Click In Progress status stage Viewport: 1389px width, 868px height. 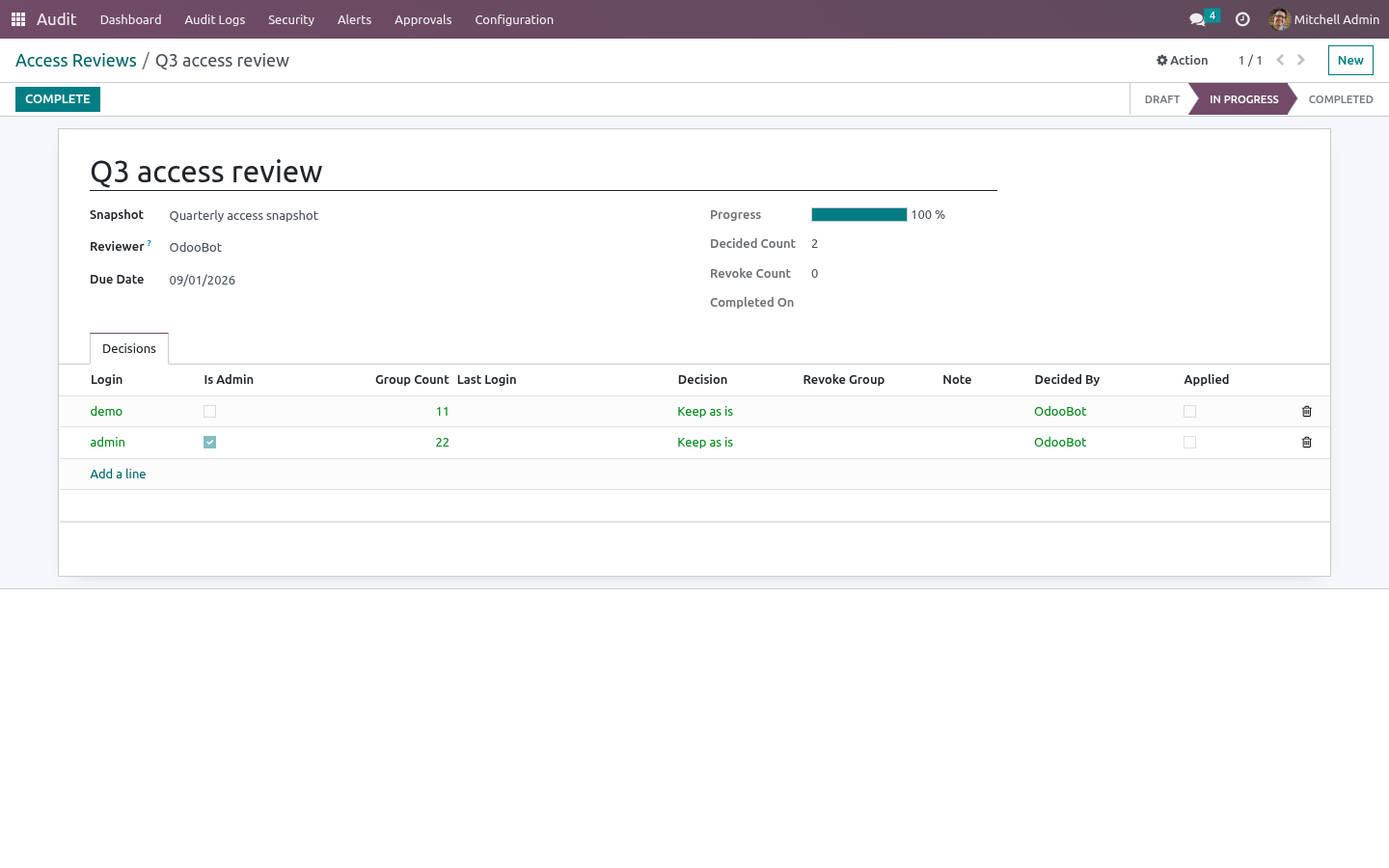click(1243, 99)
